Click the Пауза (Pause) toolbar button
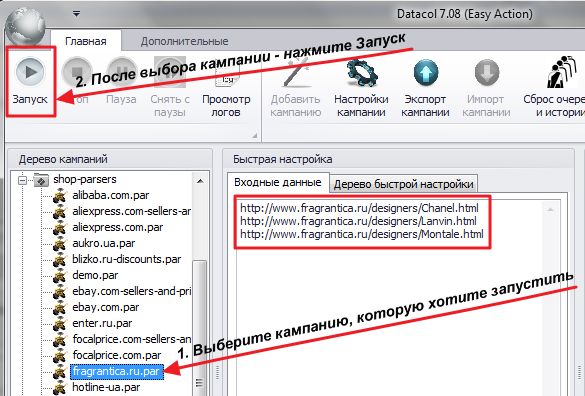The width and height of the screenshot is (585, 396). pyautogui.click(x=121, y=81)
